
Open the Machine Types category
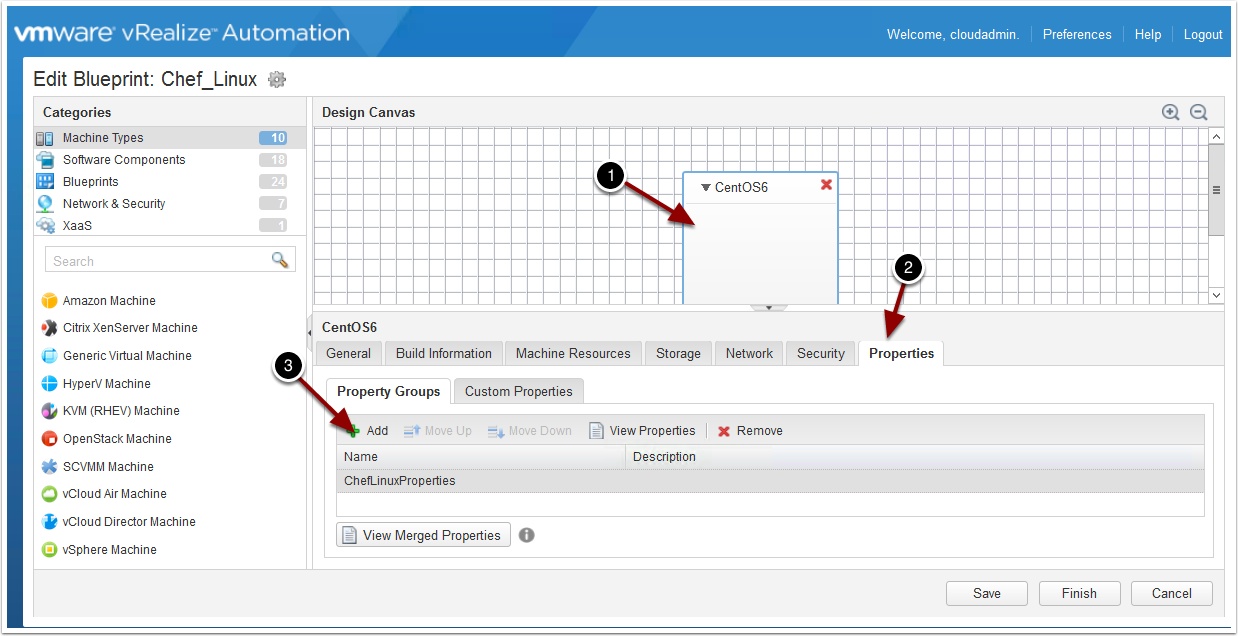170,138
